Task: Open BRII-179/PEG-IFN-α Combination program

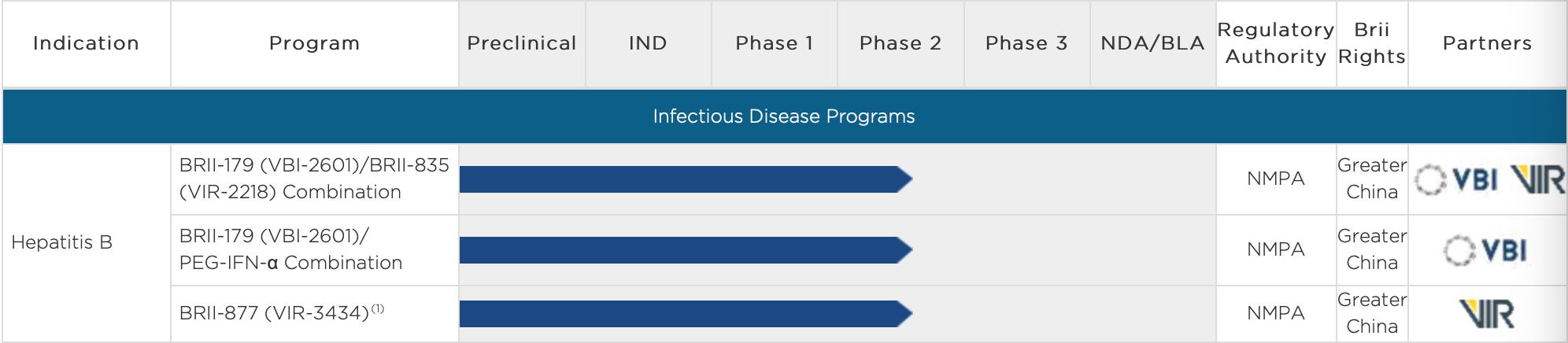Action: 290,249
